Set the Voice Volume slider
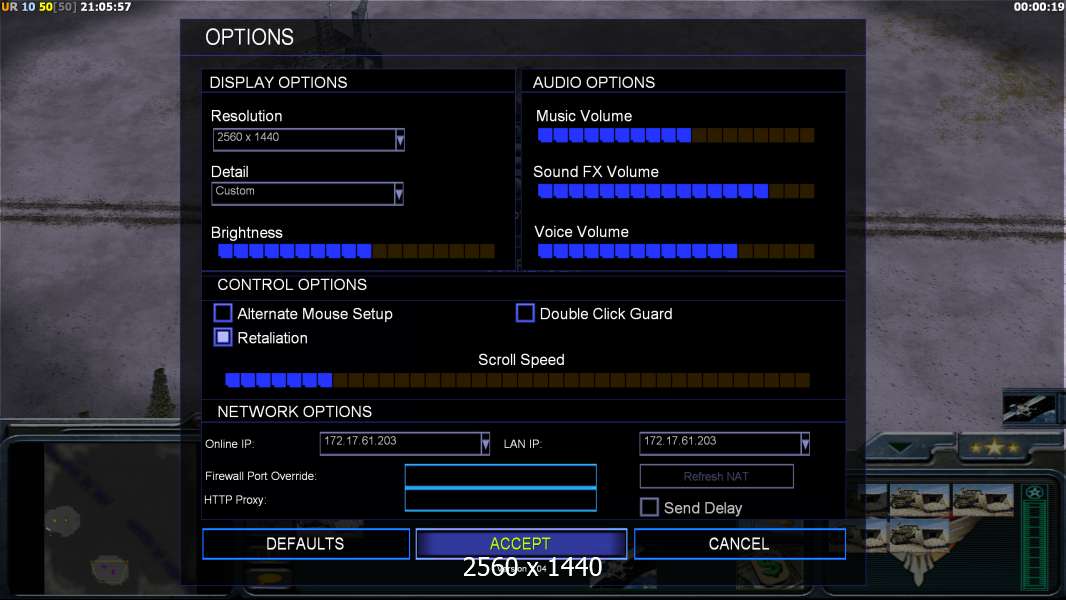 pyautogui.click(x=676, y=251)
